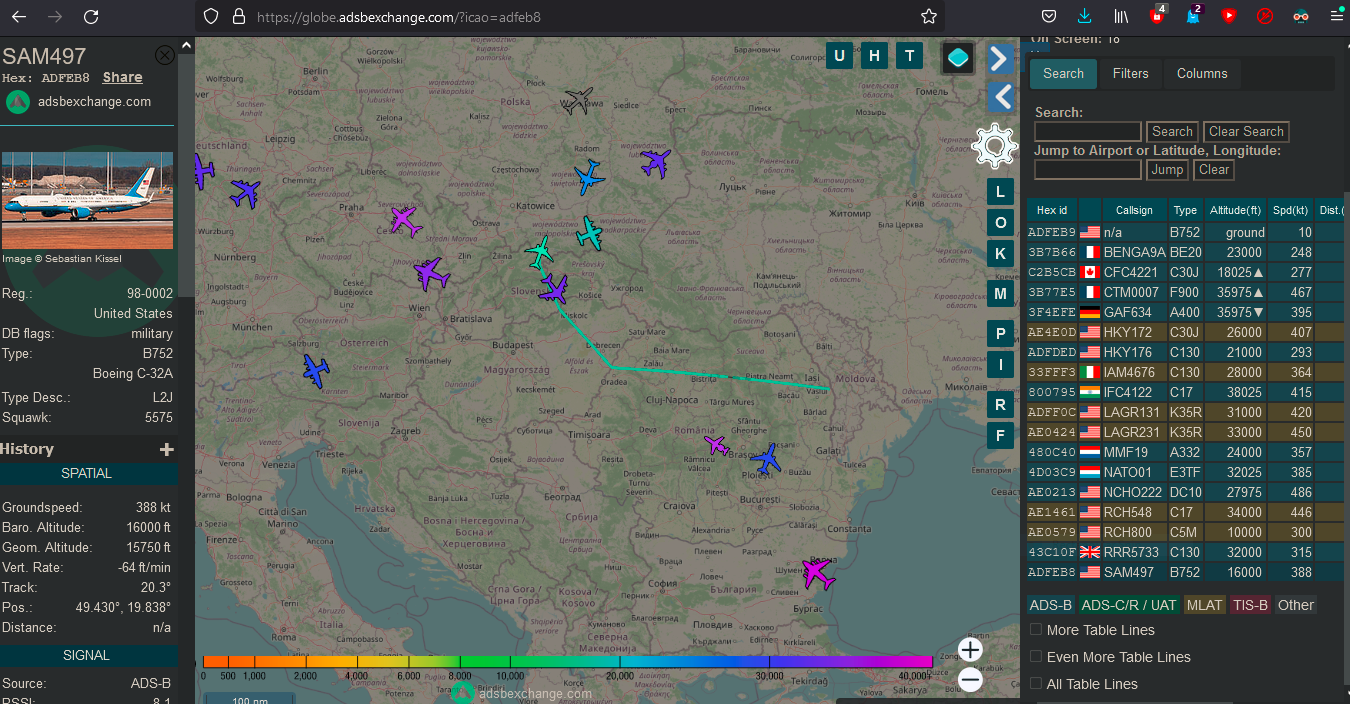Enable All Table Lines checkbox
Image resolution: width=1350 pixels, height=704 pixels.
1036,684
